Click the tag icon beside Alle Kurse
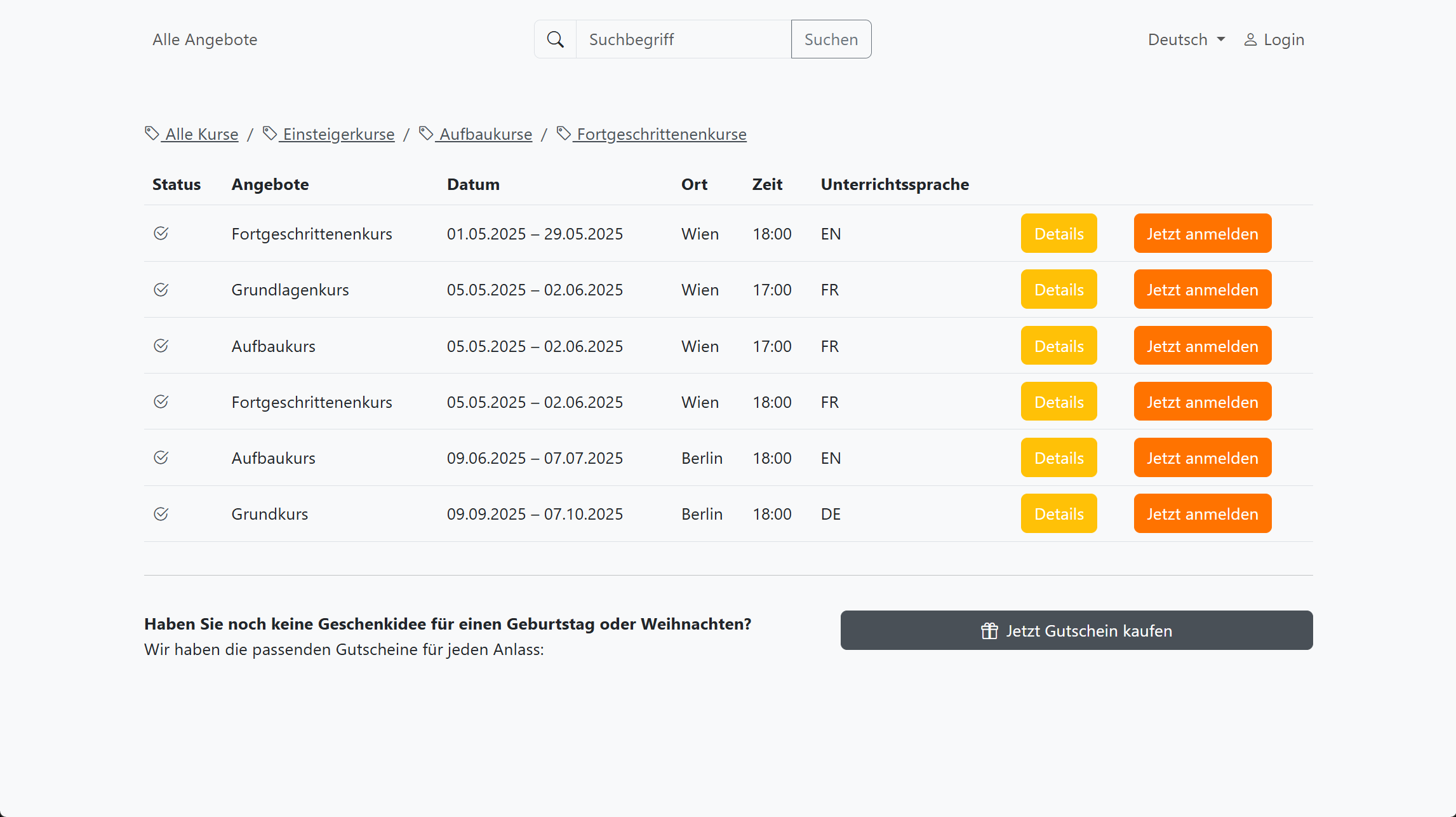 (x=152, y=133)
